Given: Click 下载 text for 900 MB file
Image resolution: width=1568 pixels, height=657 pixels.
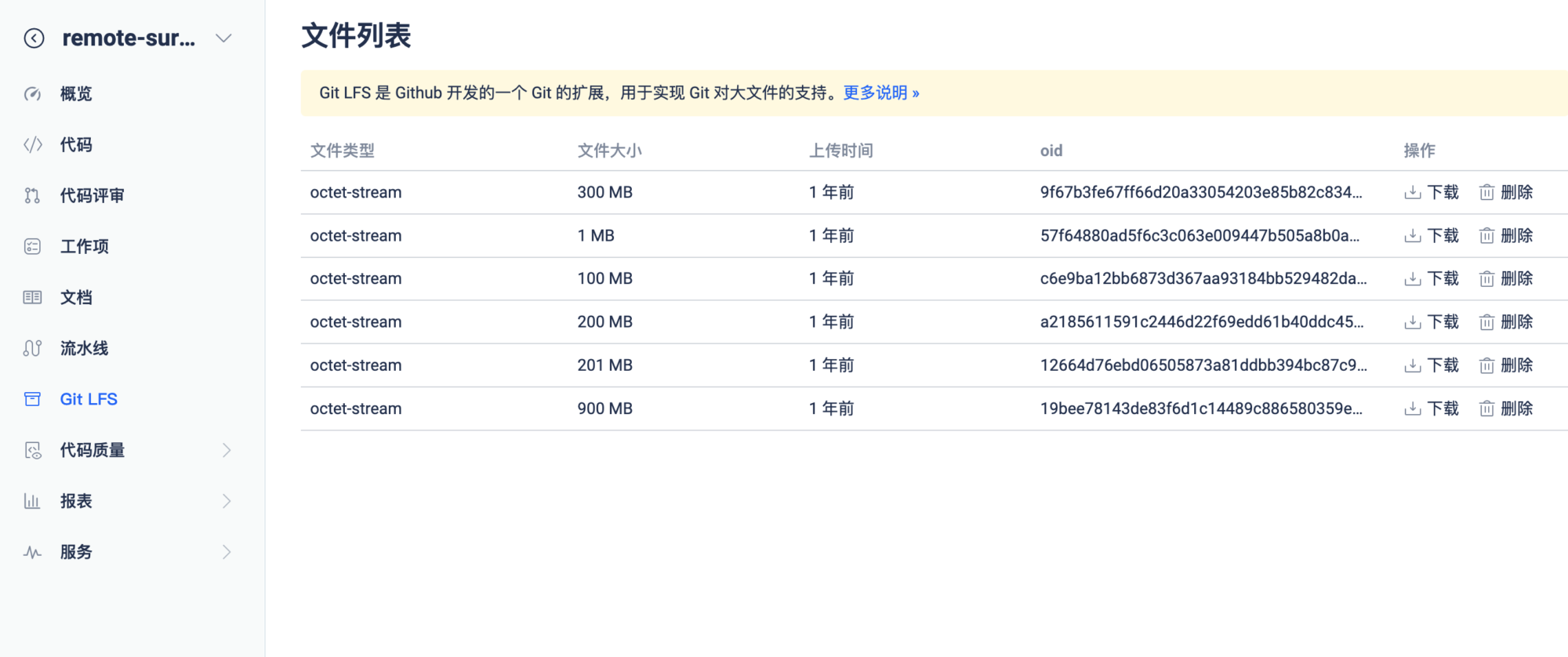Looking at the screenshot, I should [x=1443, y=408].
